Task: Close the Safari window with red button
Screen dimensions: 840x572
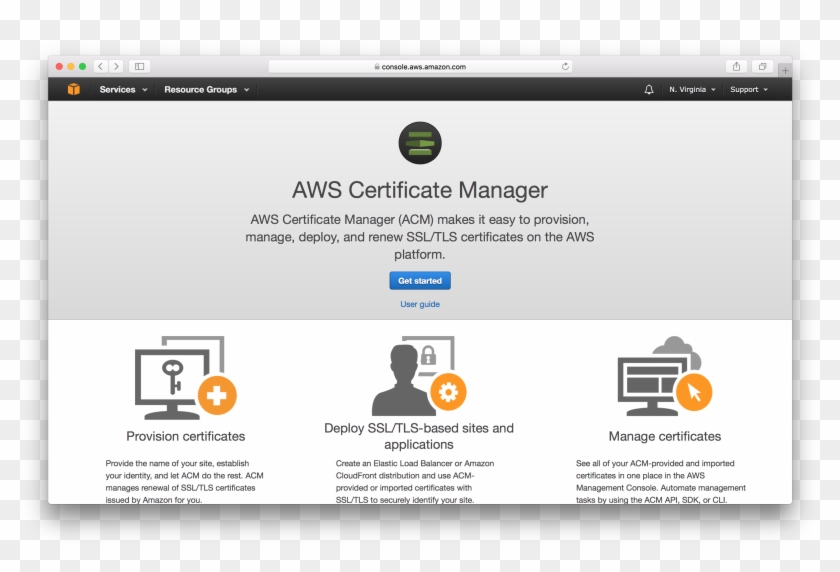Action: (x=59, y=66)
